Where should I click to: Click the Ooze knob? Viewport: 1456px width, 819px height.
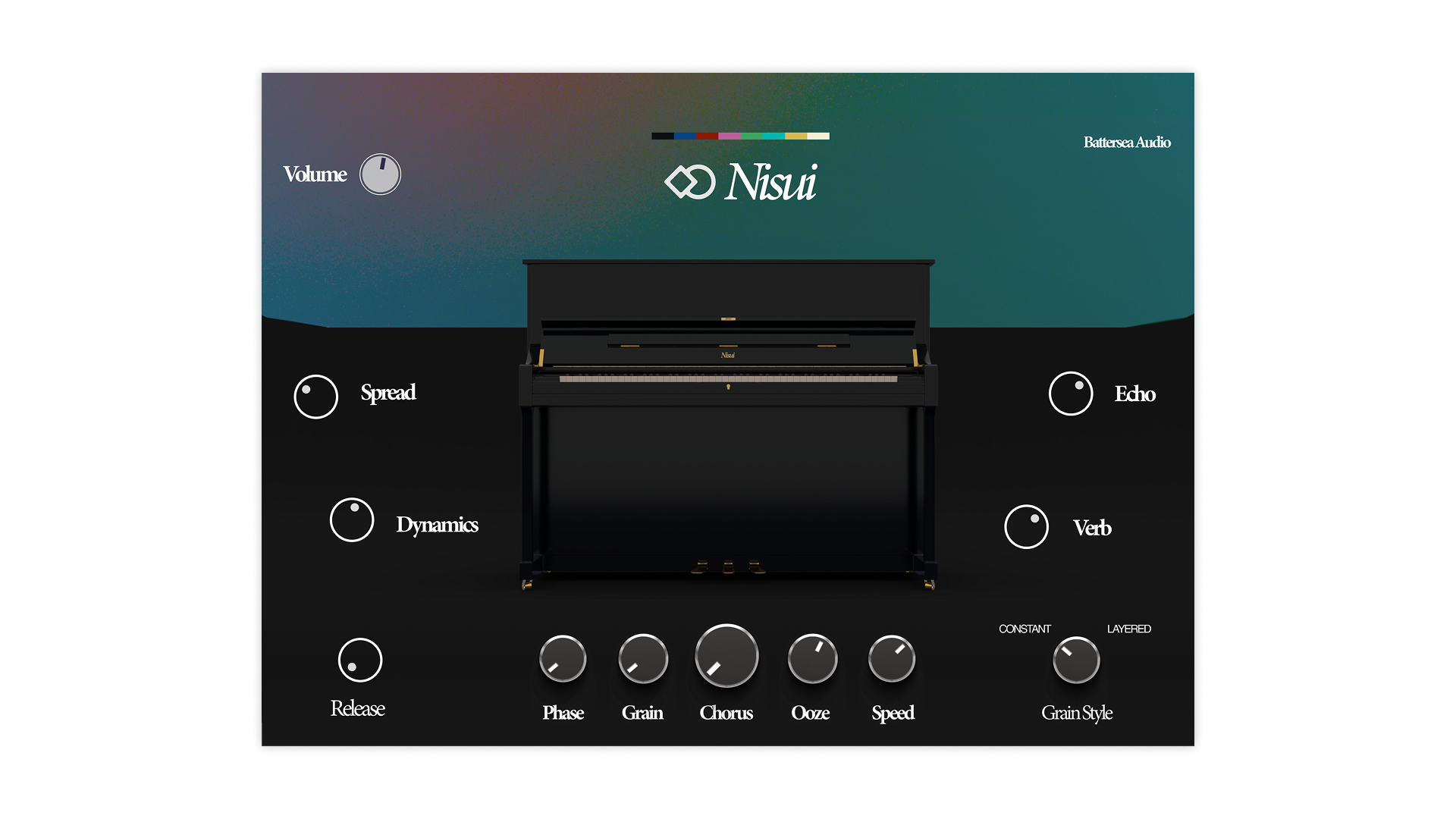click(x=812, y=658)
